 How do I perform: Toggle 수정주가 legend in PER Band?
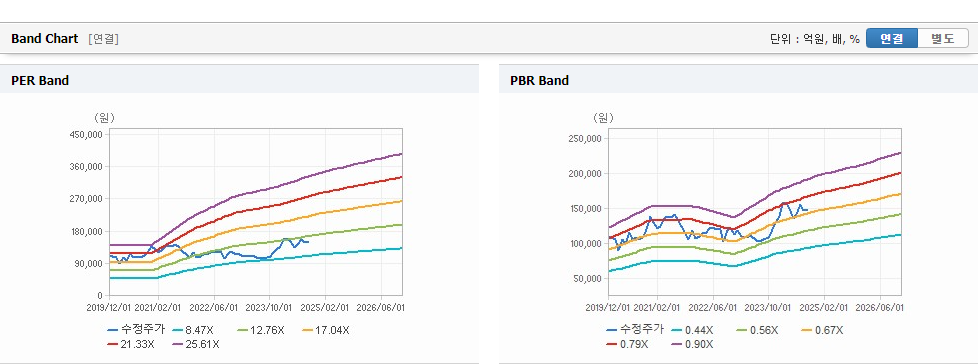tap(137, 330)
